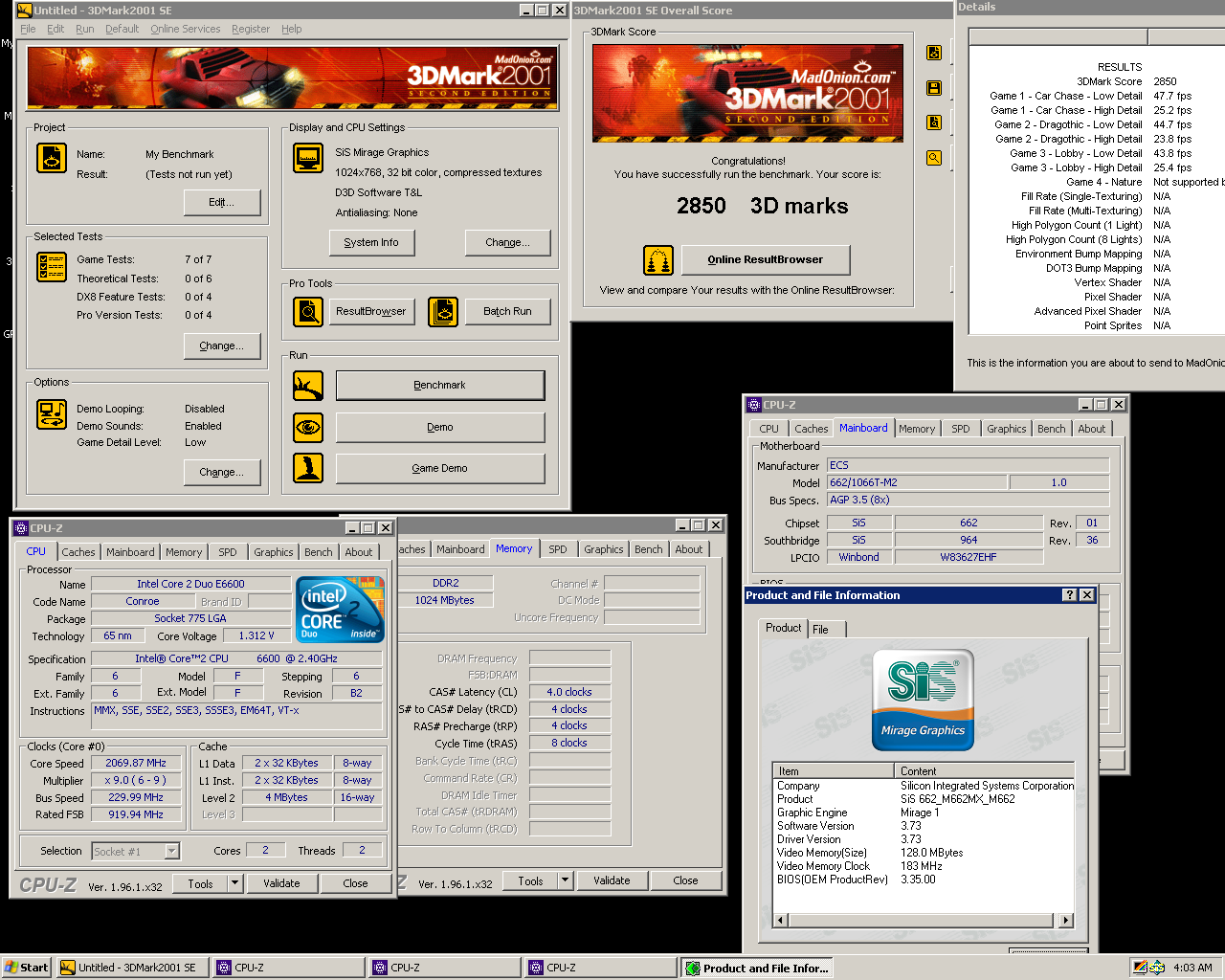The height and width of the screenshot is (980, 1225).
Task: Click the checklist icon in Selected Tests
Action: coord(52,267)
